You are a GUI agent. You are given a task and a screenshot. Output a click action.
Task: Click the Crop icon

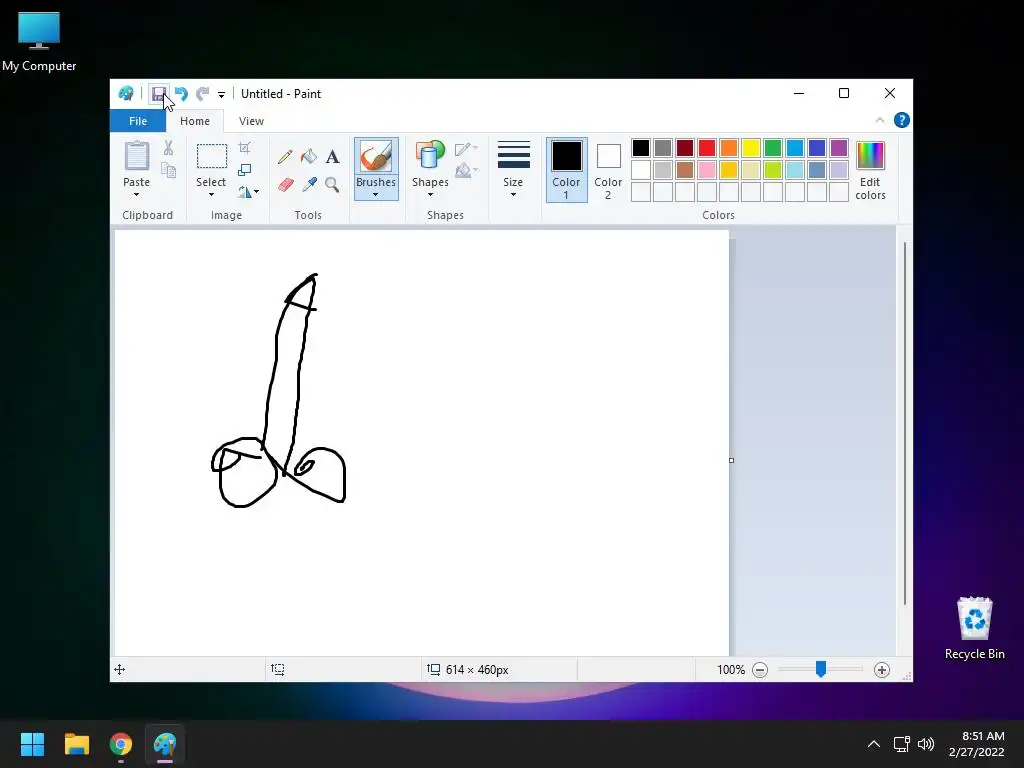click(245, 148)
